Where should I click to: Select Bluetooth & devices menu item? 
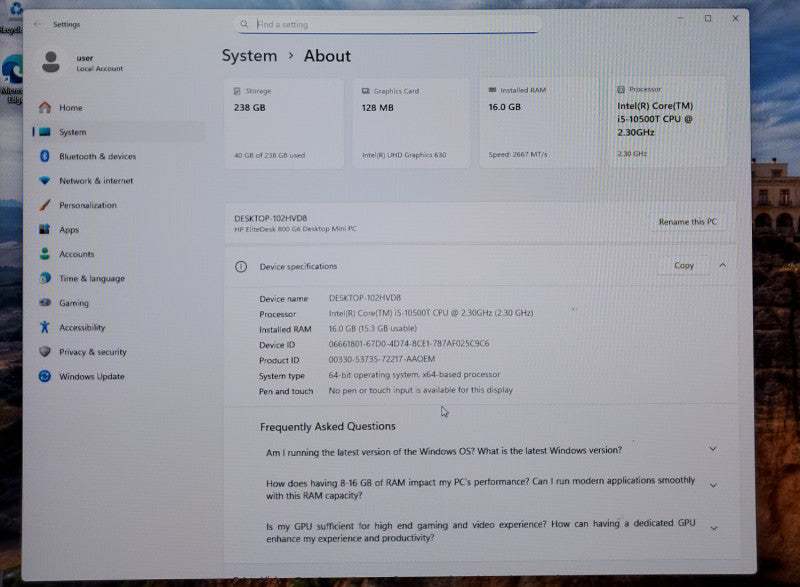click(x=118, y=156)
